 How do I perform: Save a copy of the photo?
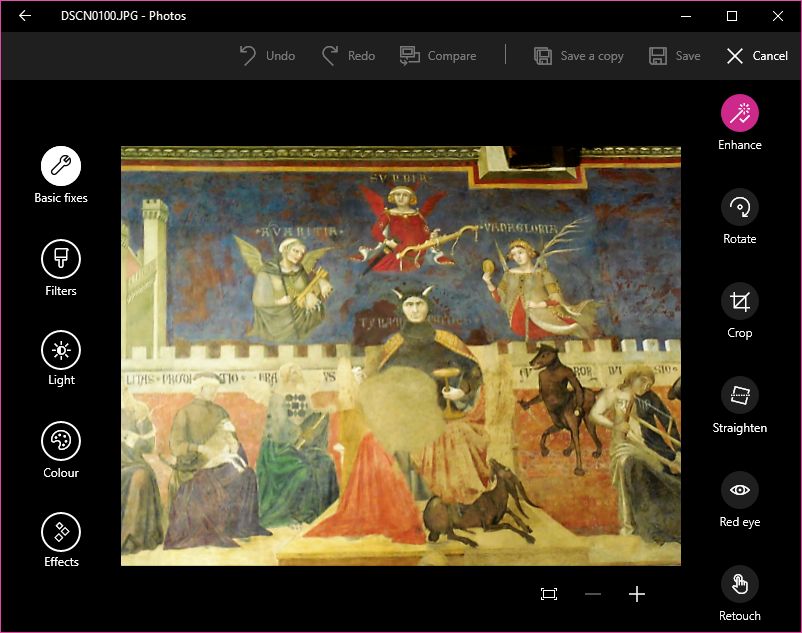[579, 56]
